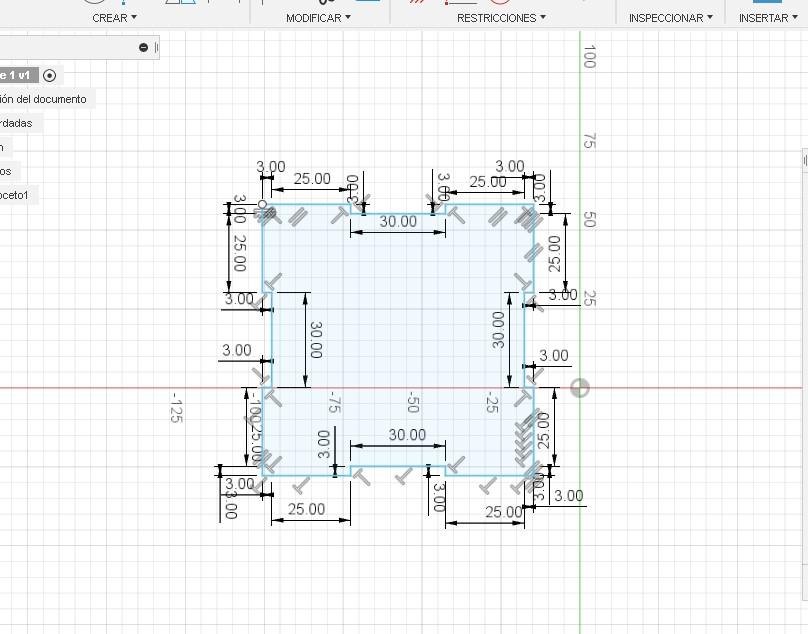
Task: Select the top-right horizontal 25.00 dimension
Action: [x=488, y=181]
